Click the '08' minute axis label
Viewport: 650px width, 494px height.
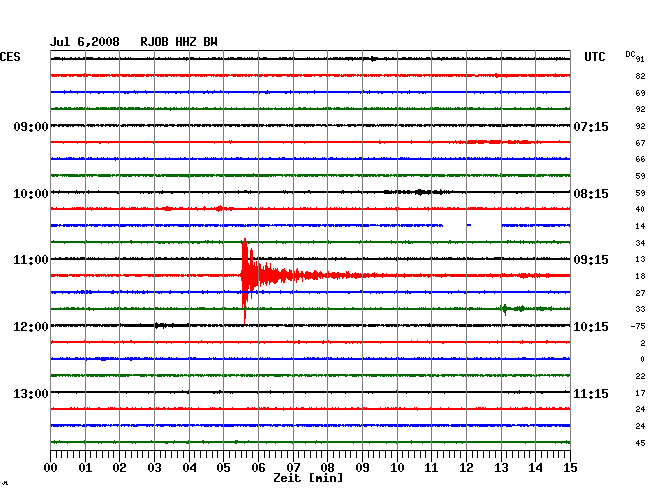click(327, 468)
